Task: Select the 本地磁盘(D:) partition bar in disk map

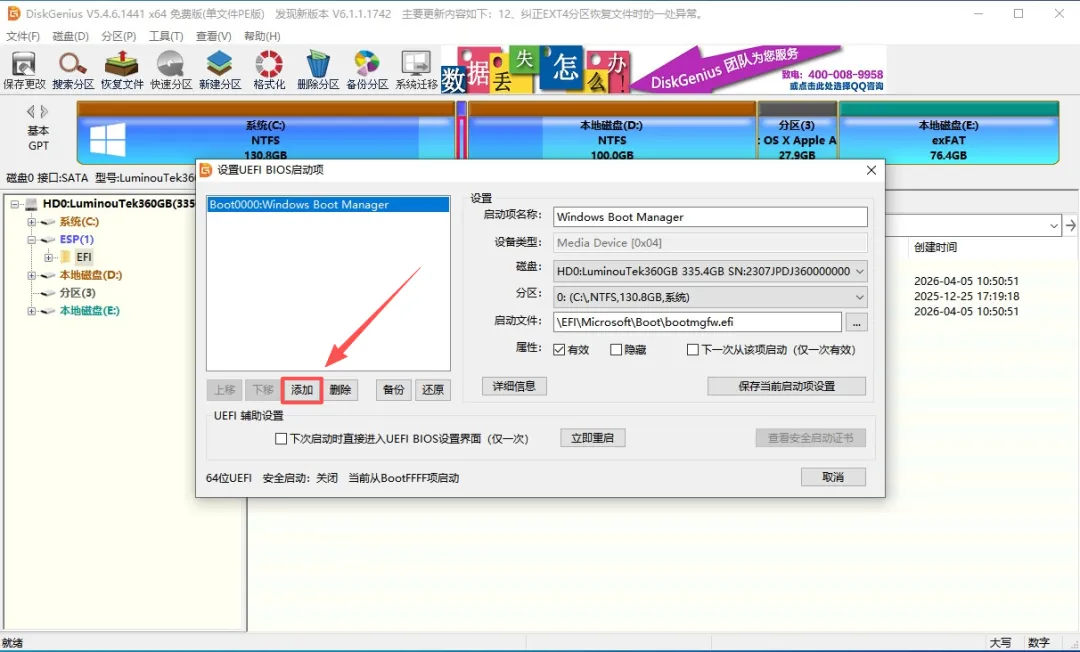Action: pos(612,133)
